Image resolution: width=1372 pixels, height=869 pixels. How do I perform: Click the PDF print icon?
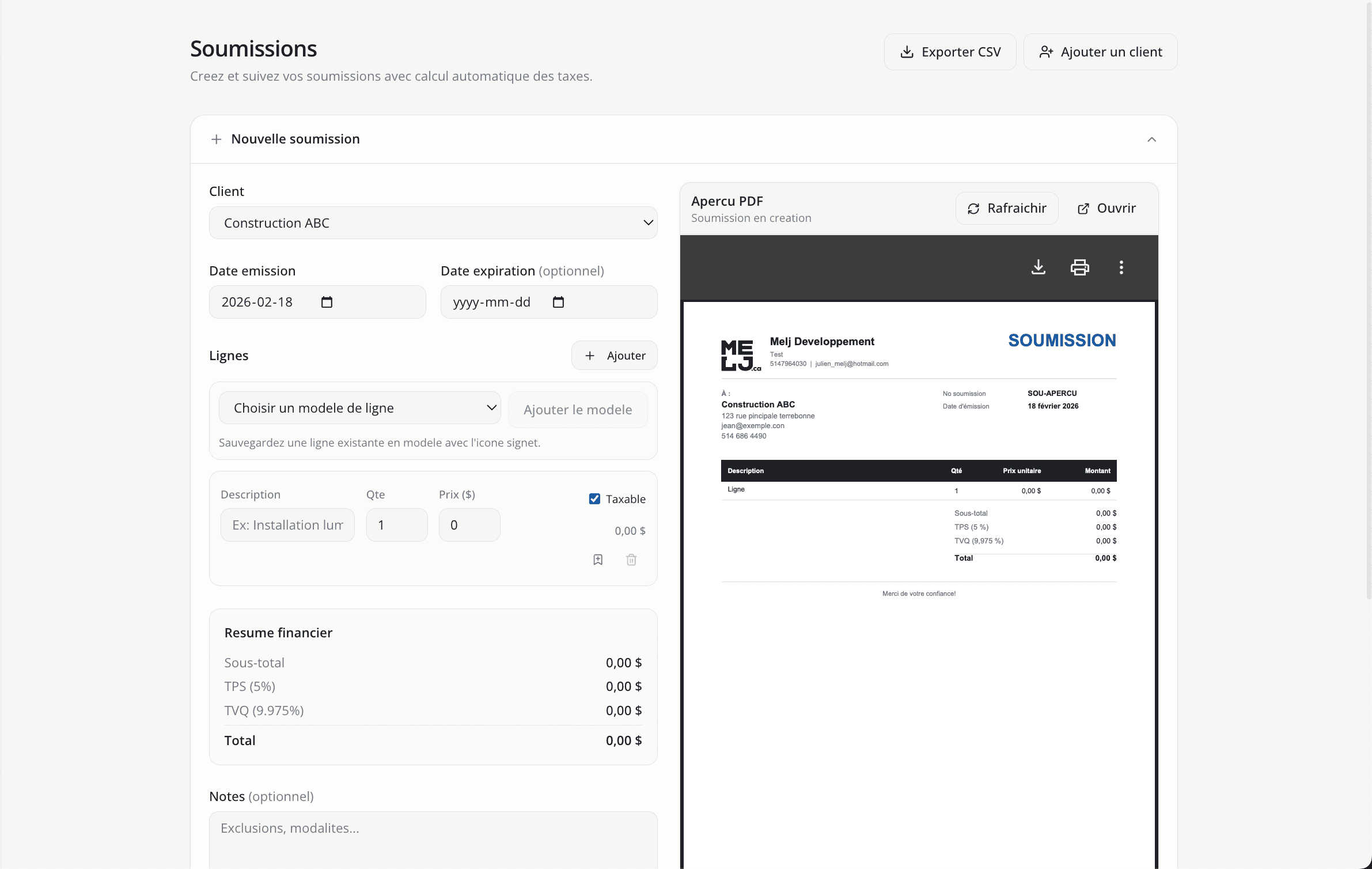click(x=1079, y=267)
